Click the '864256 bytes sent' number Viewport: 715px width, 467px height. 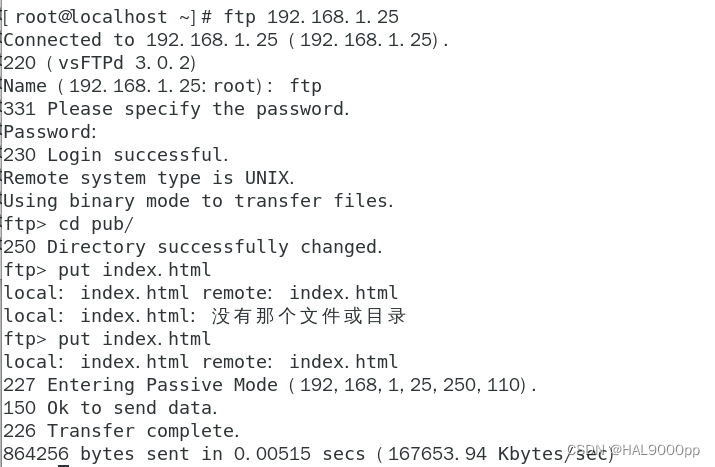tap(36, 455)
